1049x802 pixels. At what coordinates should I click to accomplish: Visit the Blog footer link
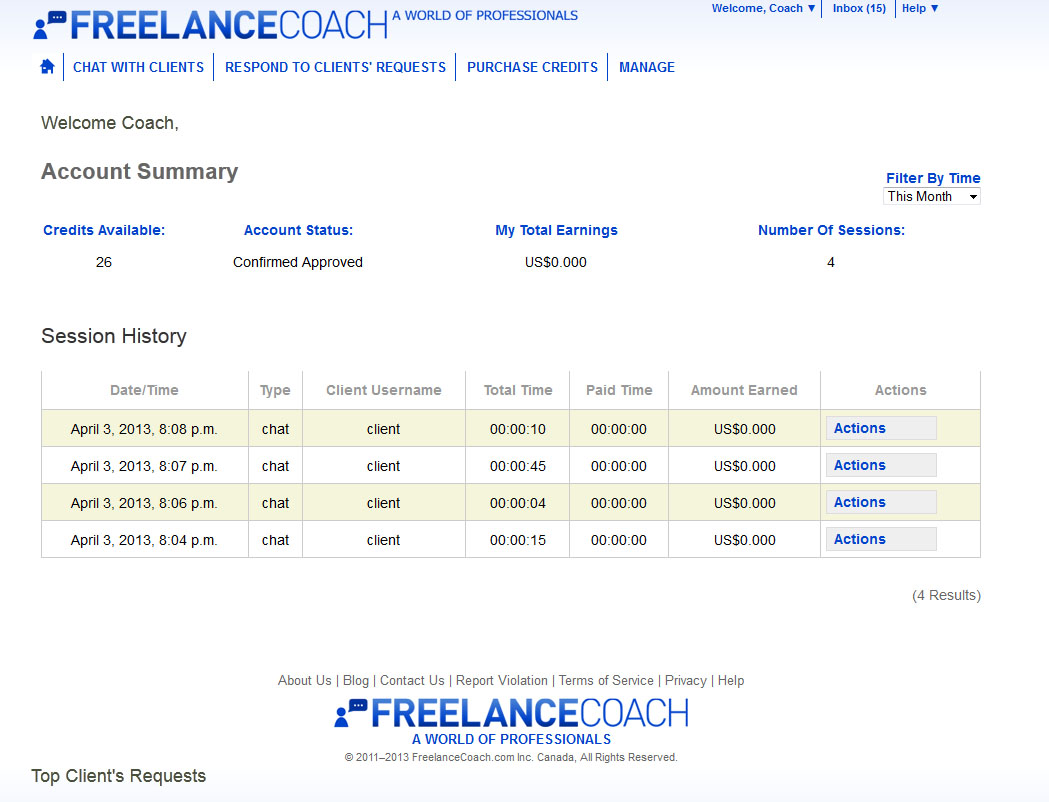point(356,681)
